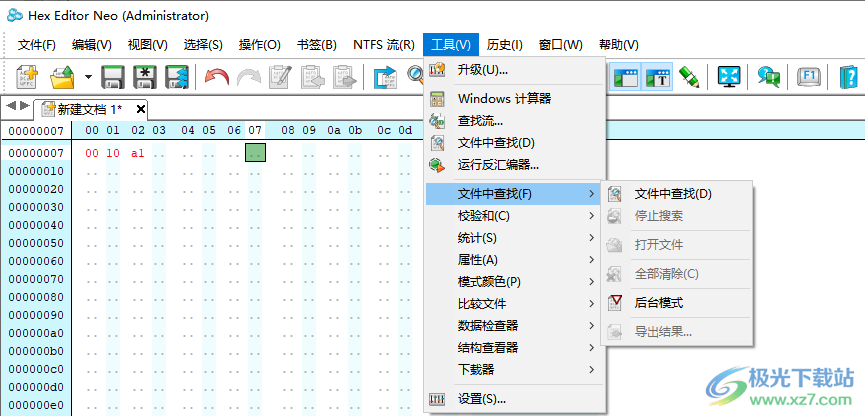Expand the 模式颜色(P) submenu
Viewport: 865px width, 416px height.
pyautogui.click(x=512, y=281)
